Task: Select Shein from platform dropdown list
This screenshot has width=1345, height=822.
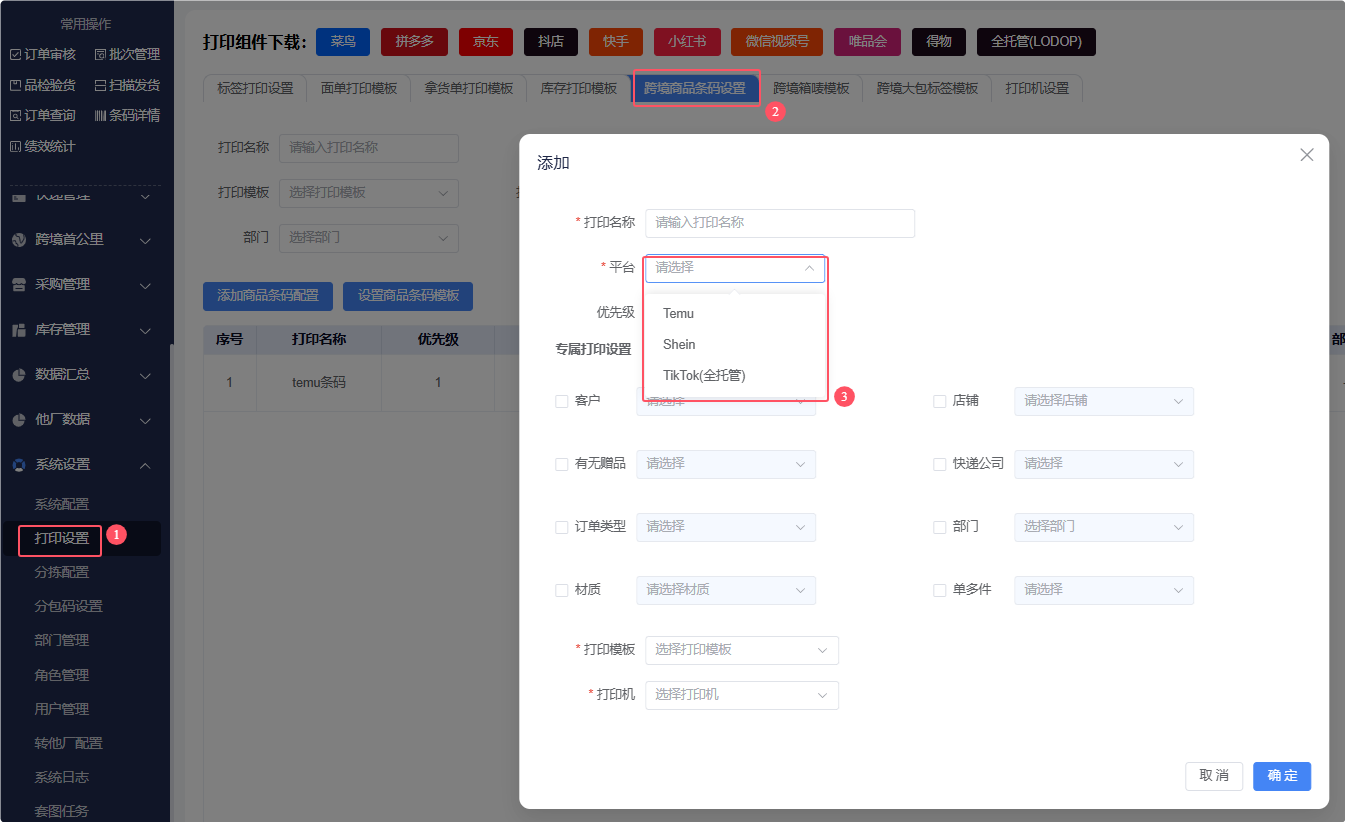Action: click(679, 344)
